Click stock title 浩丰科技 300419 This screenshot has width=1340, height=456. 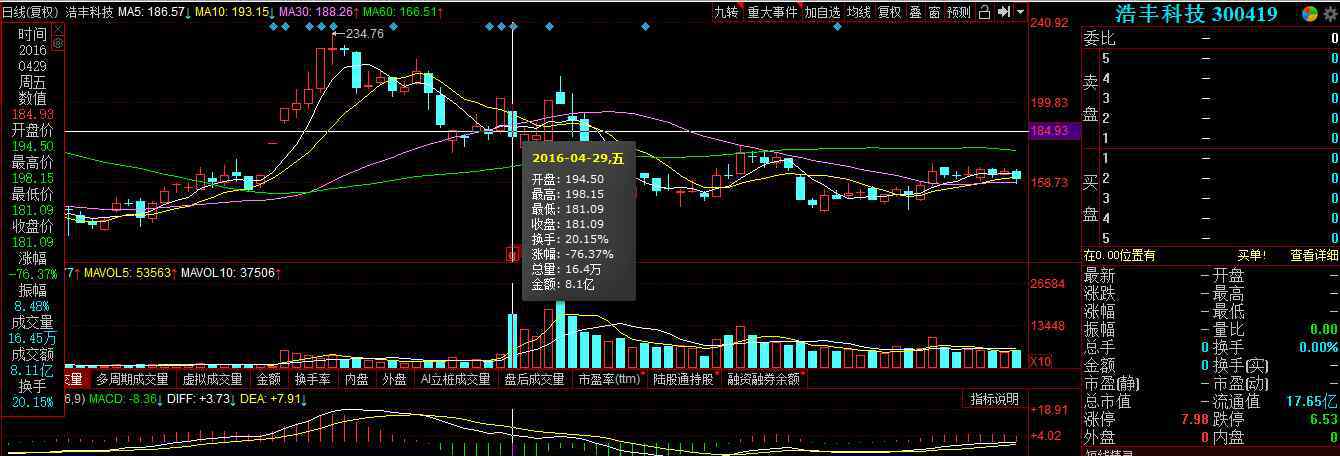click(x=1196, y=14)
